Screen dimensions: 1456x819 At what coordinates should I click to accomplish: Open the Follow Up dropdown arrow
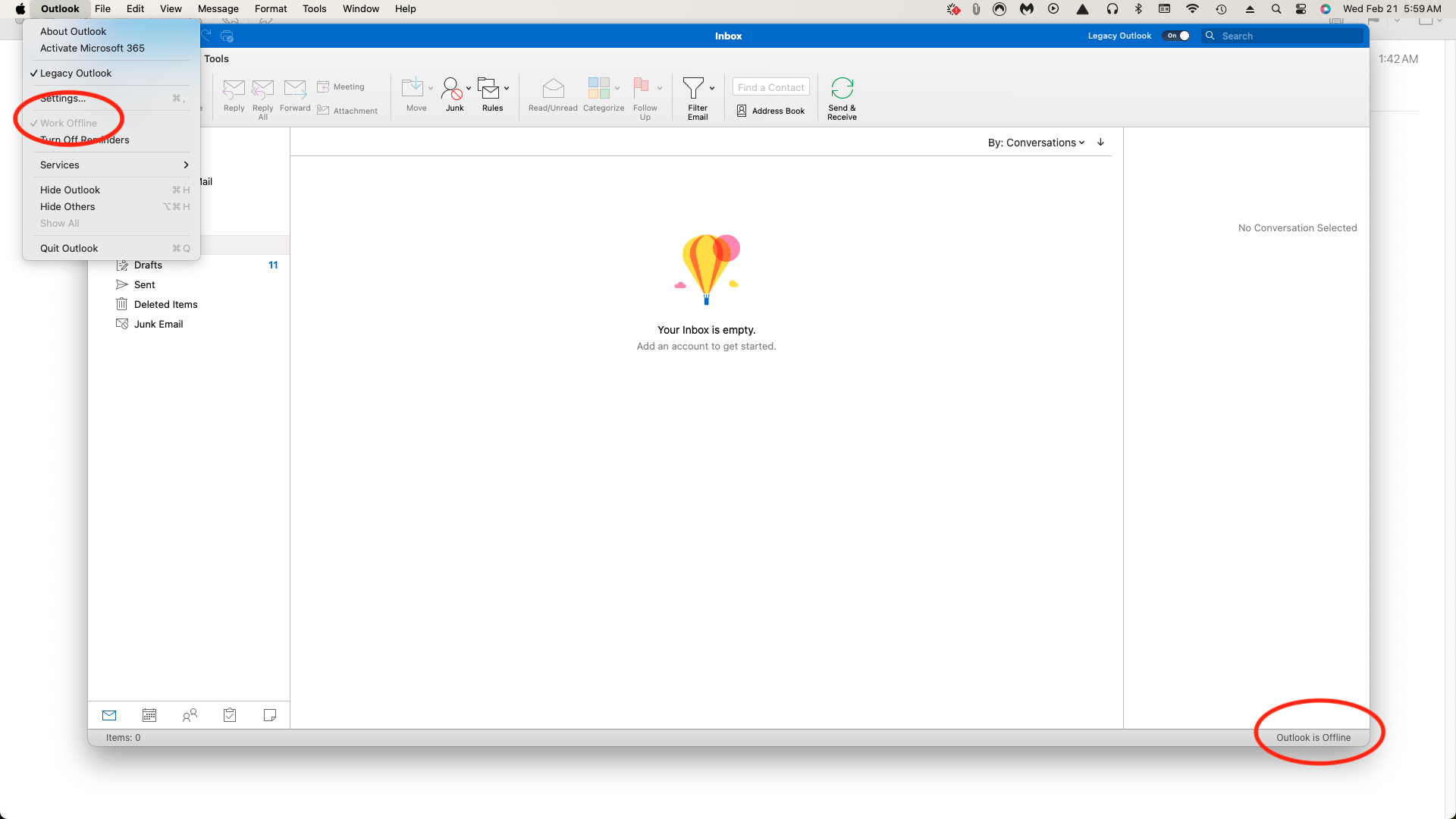660,88
